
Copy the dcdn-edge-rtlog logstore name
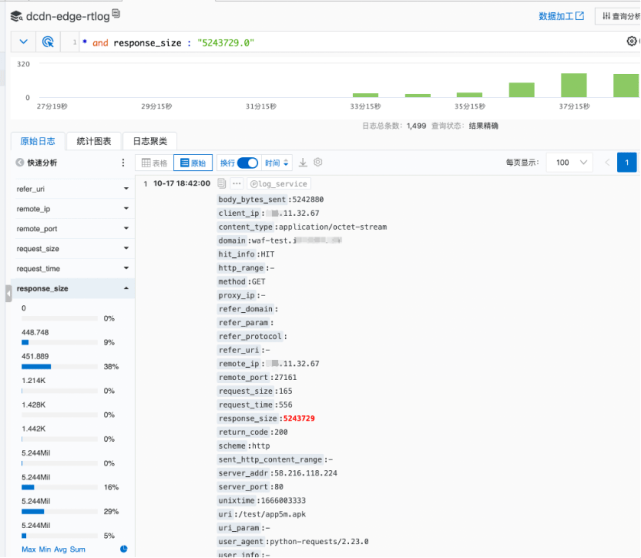(x=118, y=13)
